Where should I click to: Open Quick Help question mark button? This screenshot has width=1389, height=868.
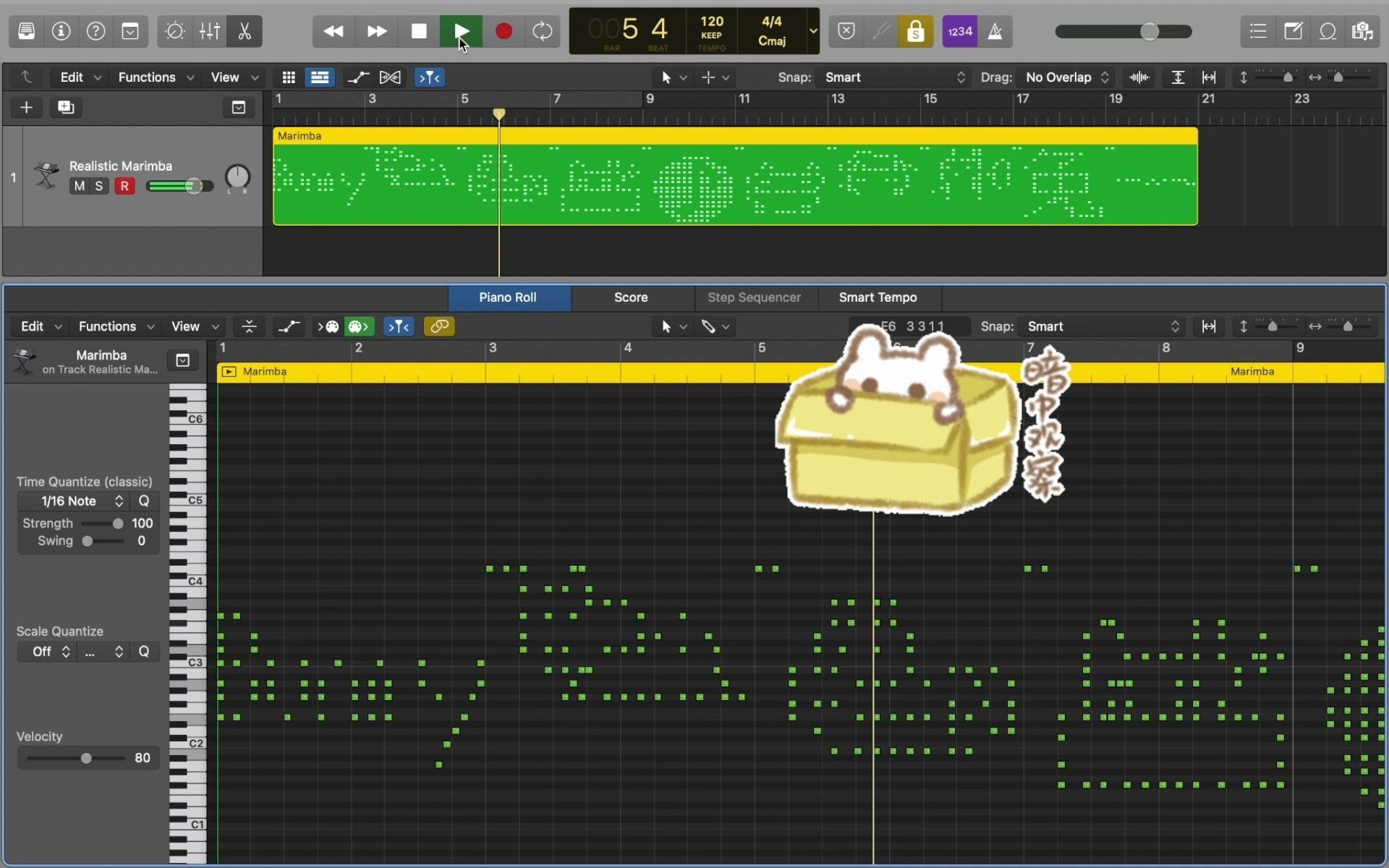pos(95,31)
